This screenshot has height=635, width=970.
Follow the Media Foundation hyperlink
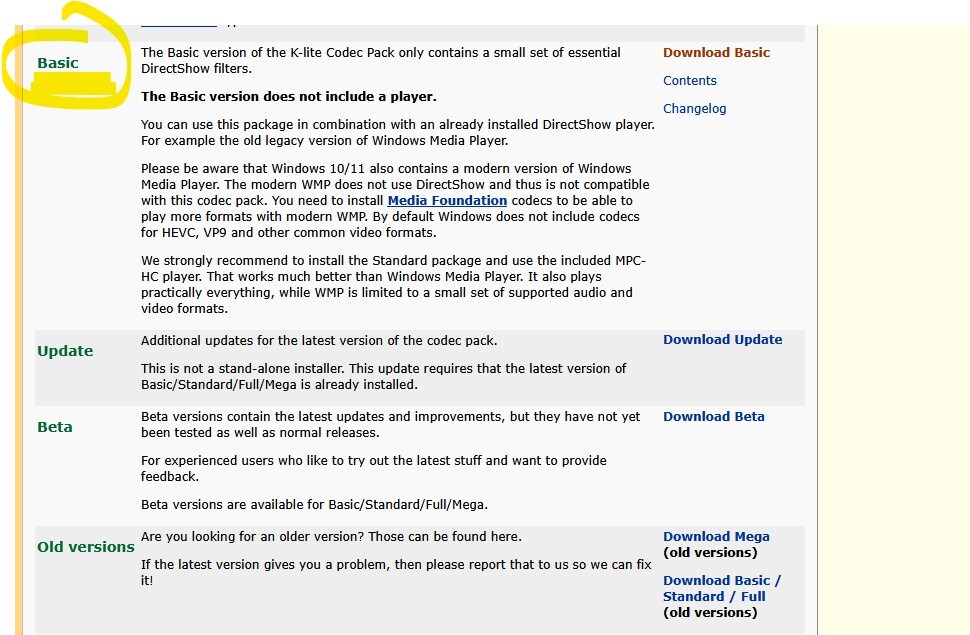tap(447, 201)
